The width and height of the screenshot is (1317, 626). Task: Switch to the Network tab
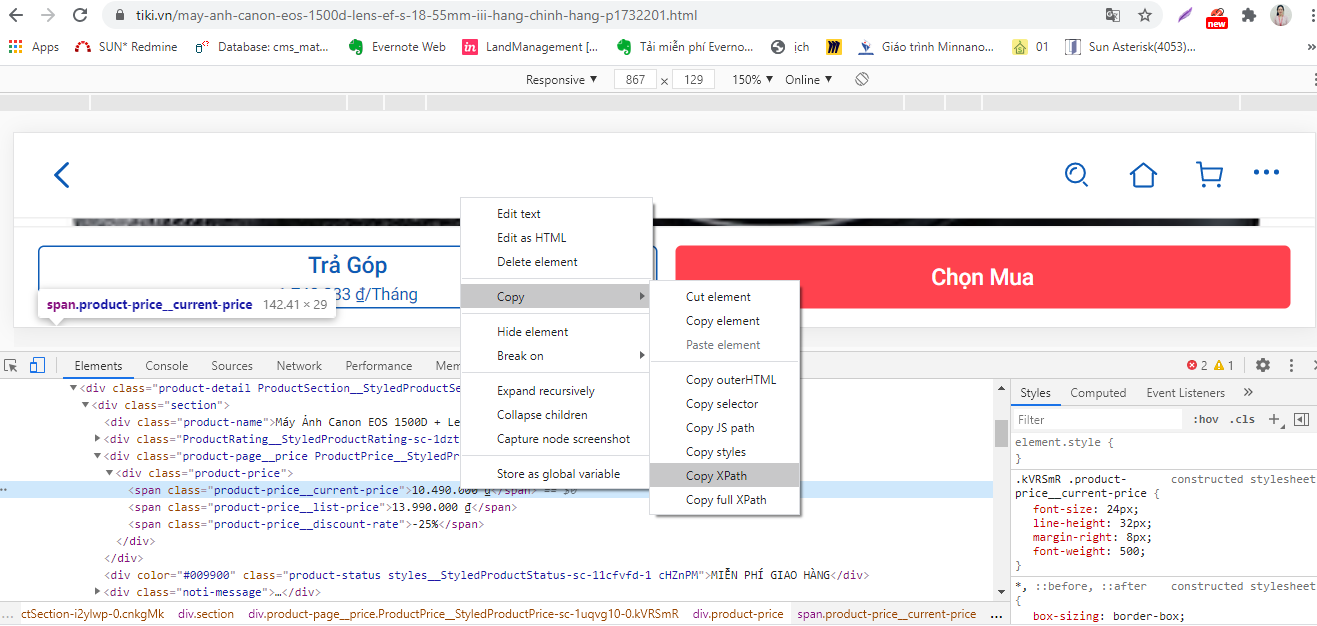coord(299,366)
